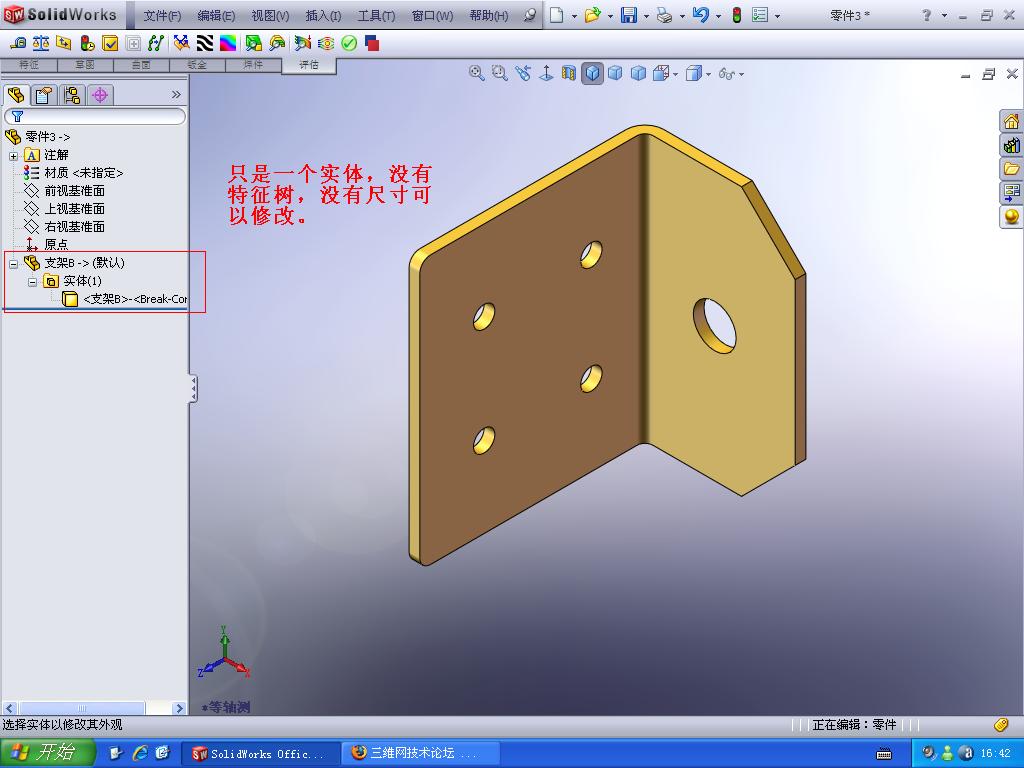1024x768 pixels.
Task: Open FloXpress flow analysis icon
Action: point(326,43)
